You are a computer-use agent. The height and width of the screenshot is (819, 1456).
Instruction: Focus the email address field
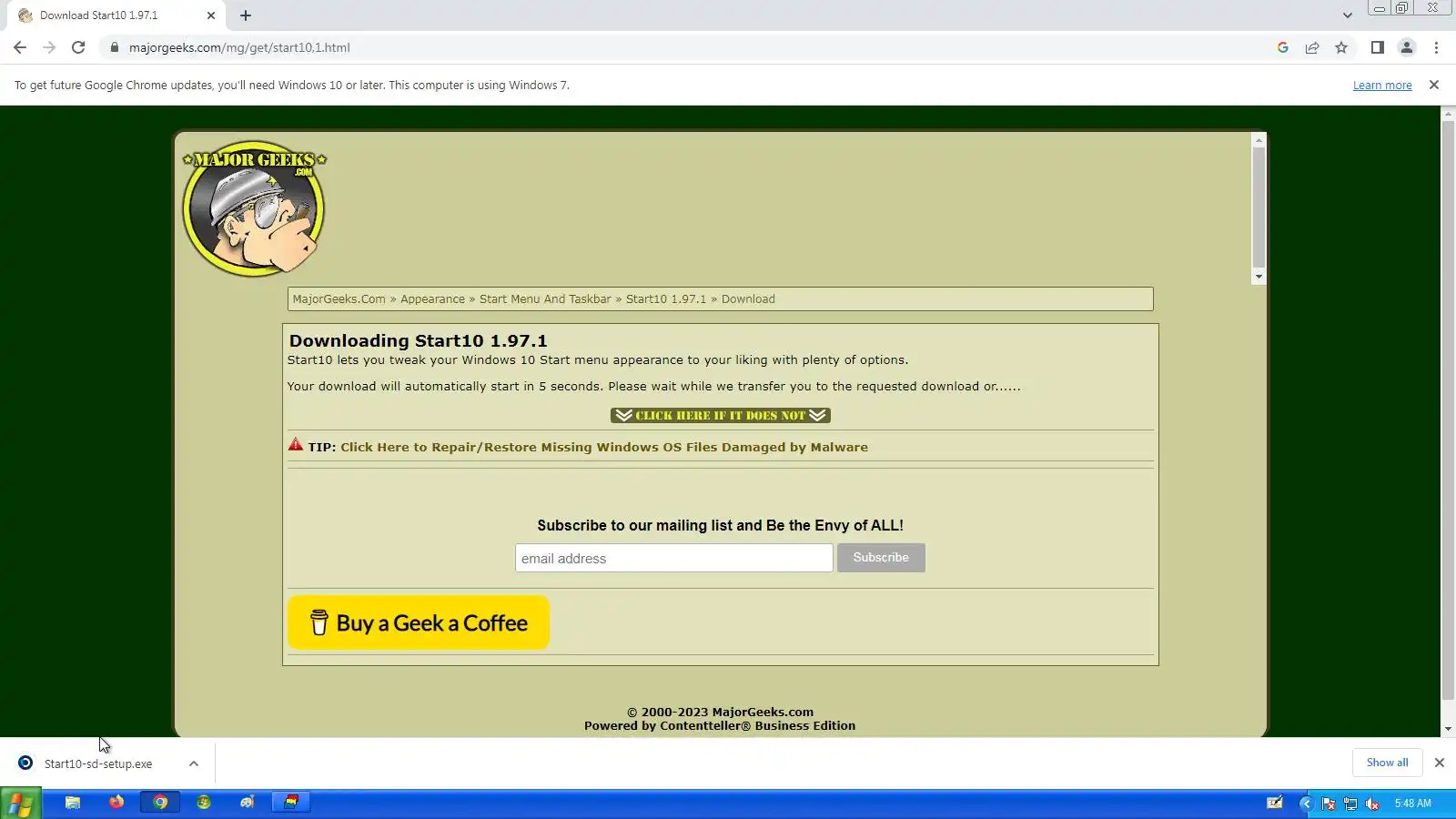pos(674,558)
